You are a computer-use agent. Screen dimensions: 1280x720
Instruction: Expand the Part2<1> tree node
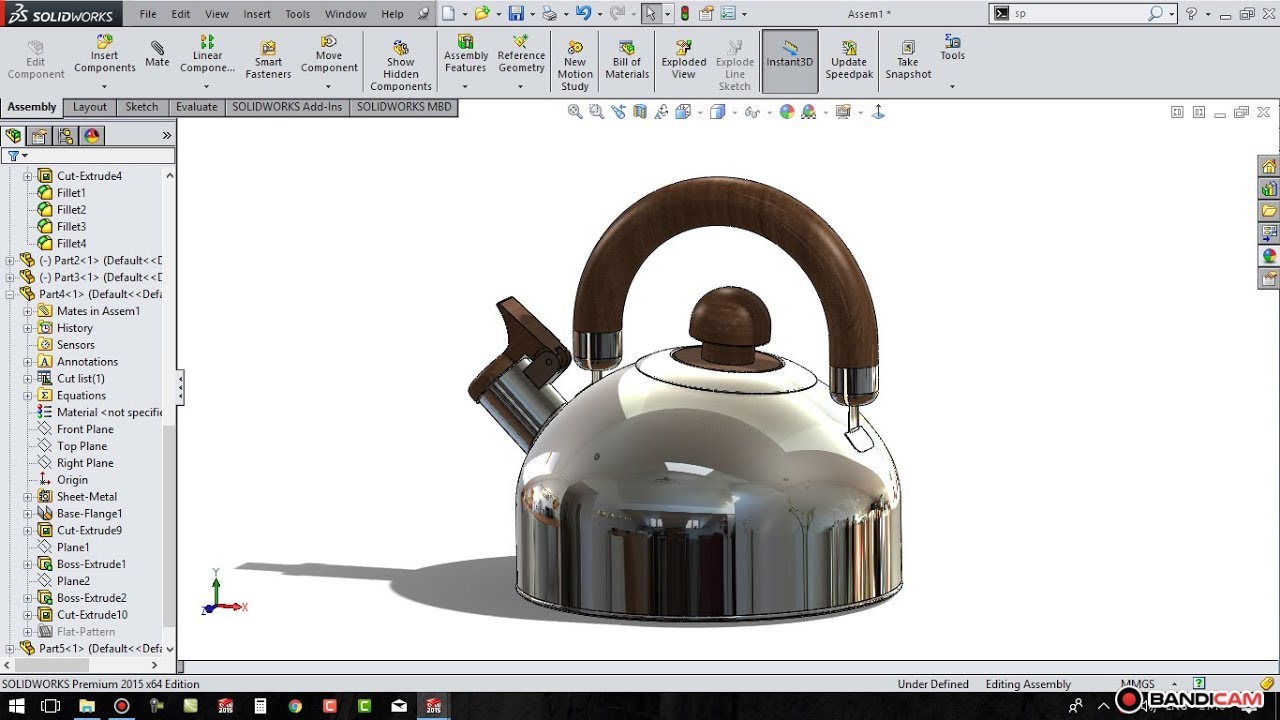tap(10, 260)
